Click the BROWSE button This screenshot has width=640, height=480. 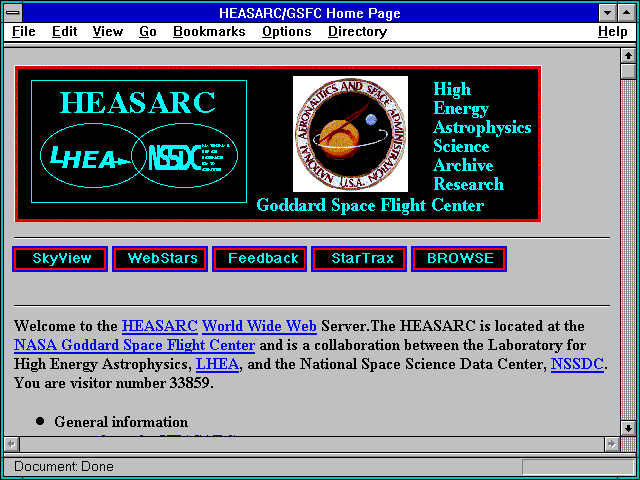[459, 259]
